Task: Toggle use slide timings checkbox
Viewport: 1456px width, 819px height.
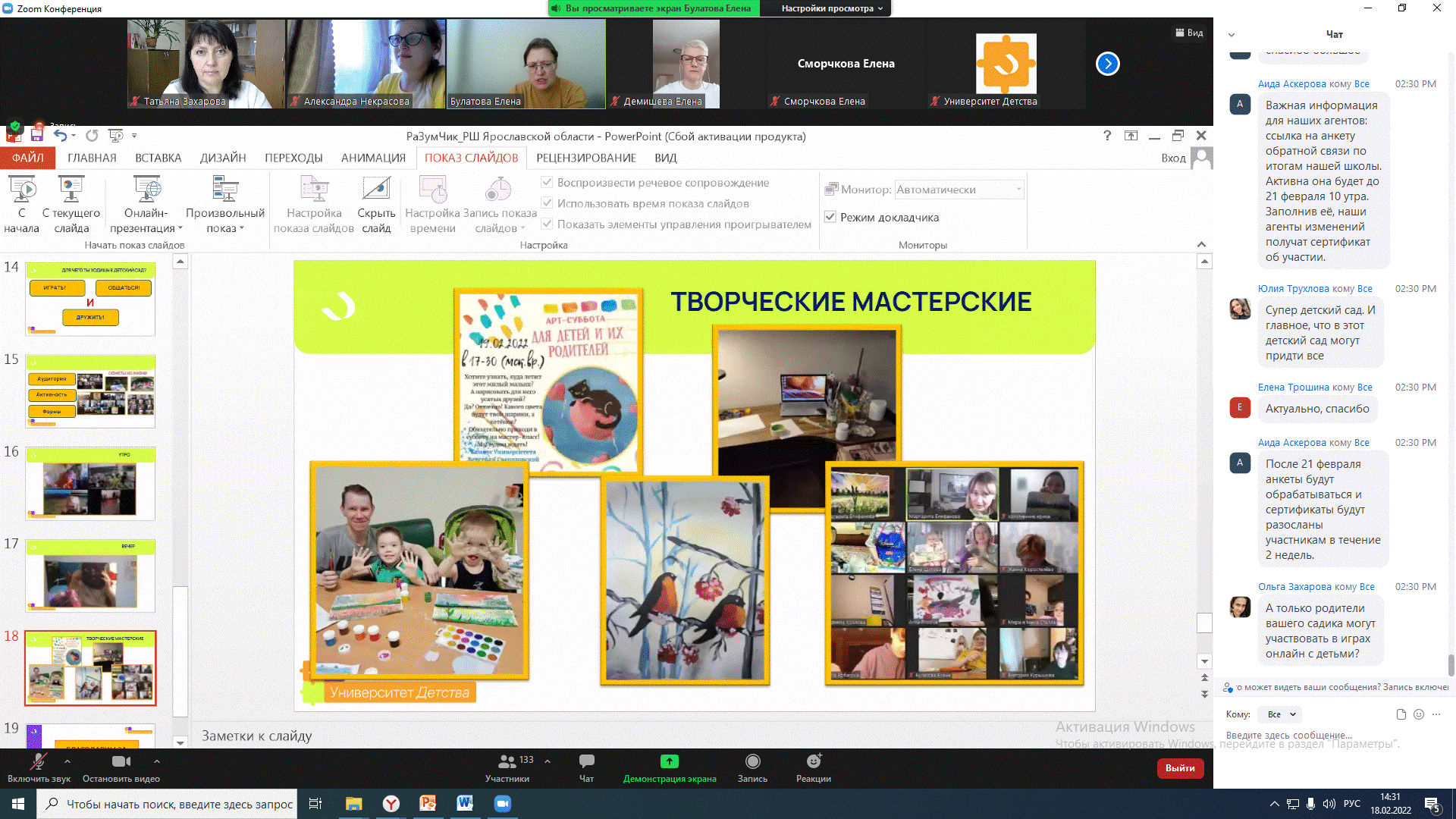Action: coord(547,203)
